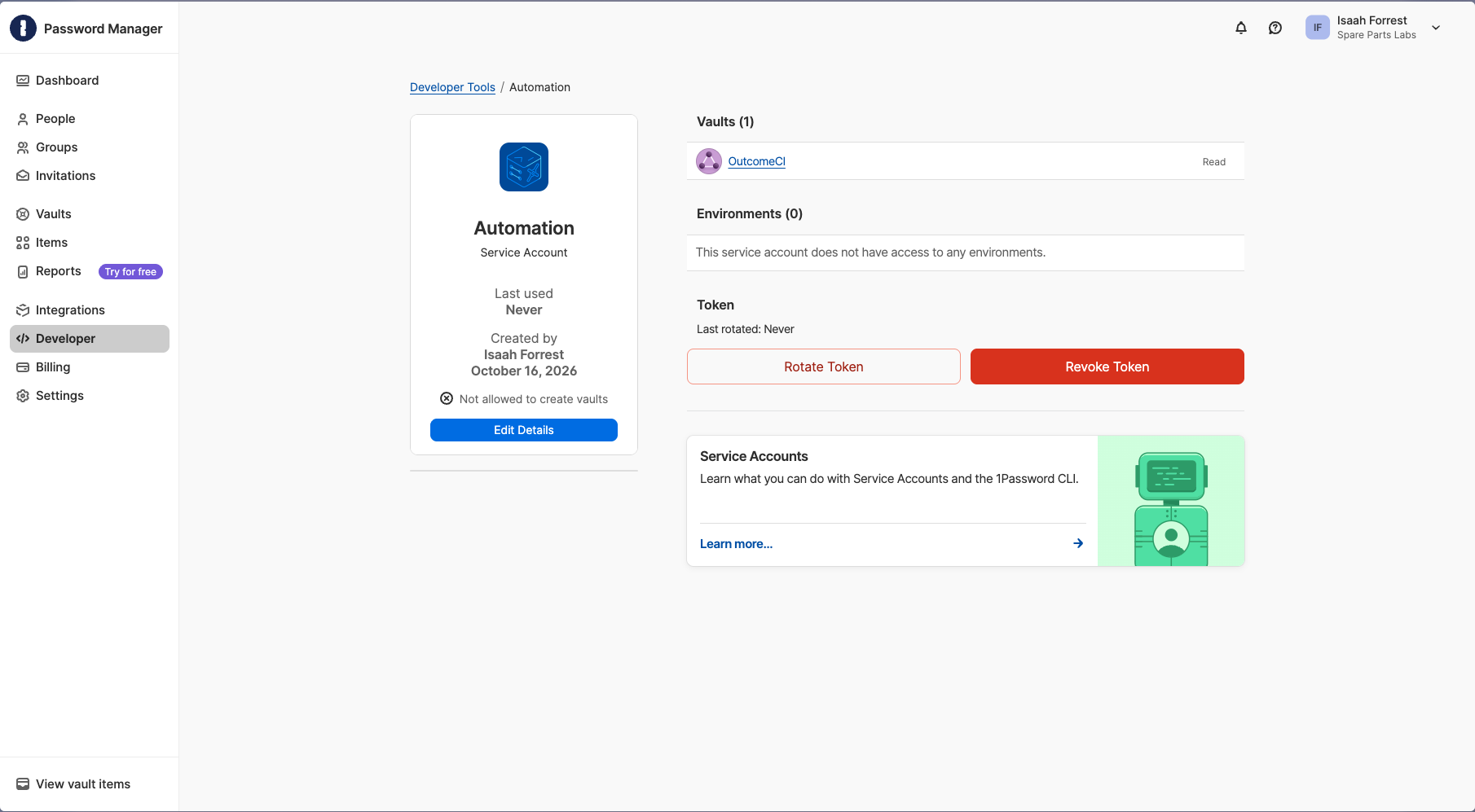Screen dimensions: 1475x812
Task: Click the OutcomeCI vault icon
Action: (x=709, y=161)
